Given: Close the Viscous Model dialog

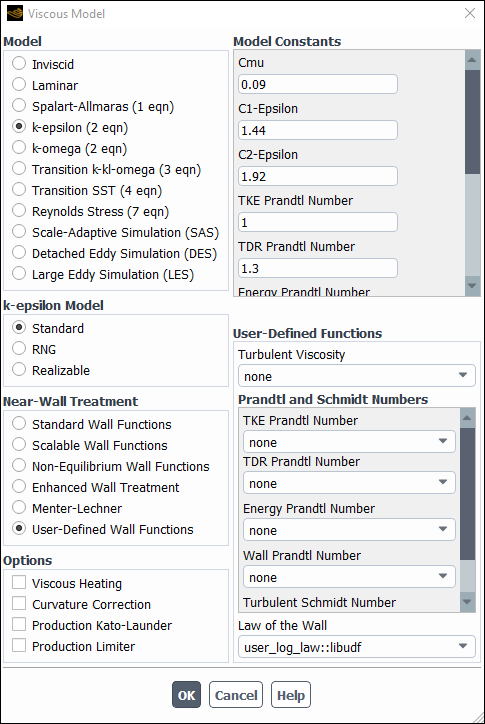Looking at the screenshot, I should click(x=470, y=13).
